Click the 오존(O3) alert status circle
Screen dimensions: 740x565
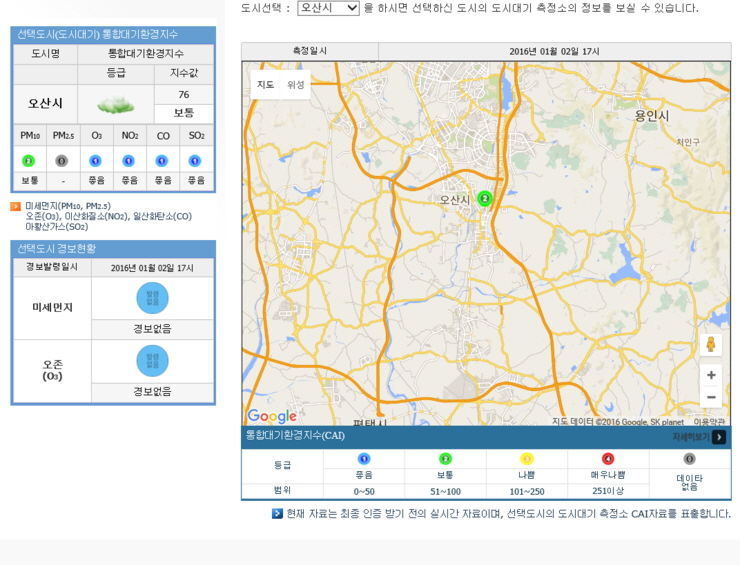(152, 361)
